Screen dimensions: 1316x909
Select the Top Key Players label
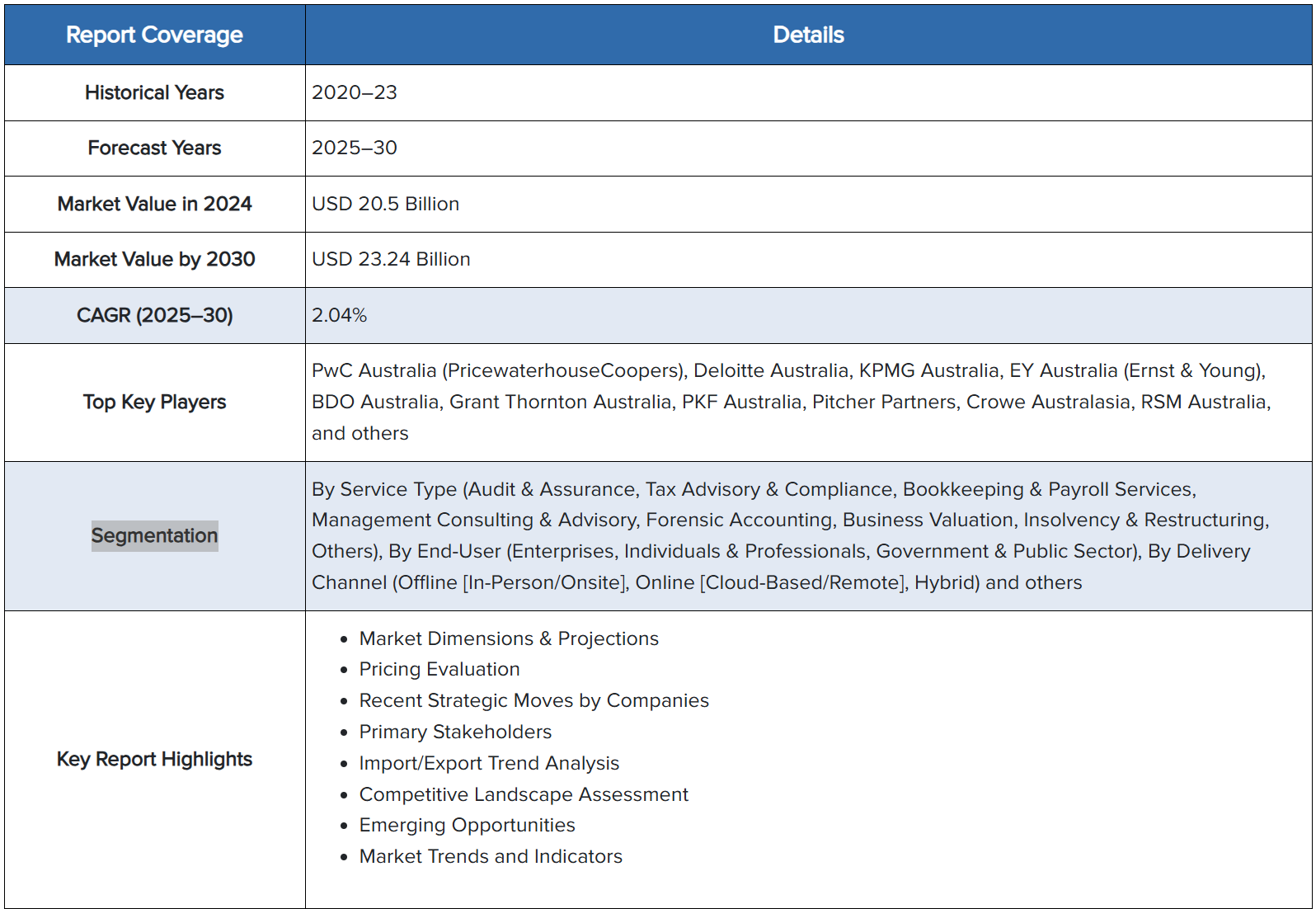pyautogui.click(x=154, y=402)
